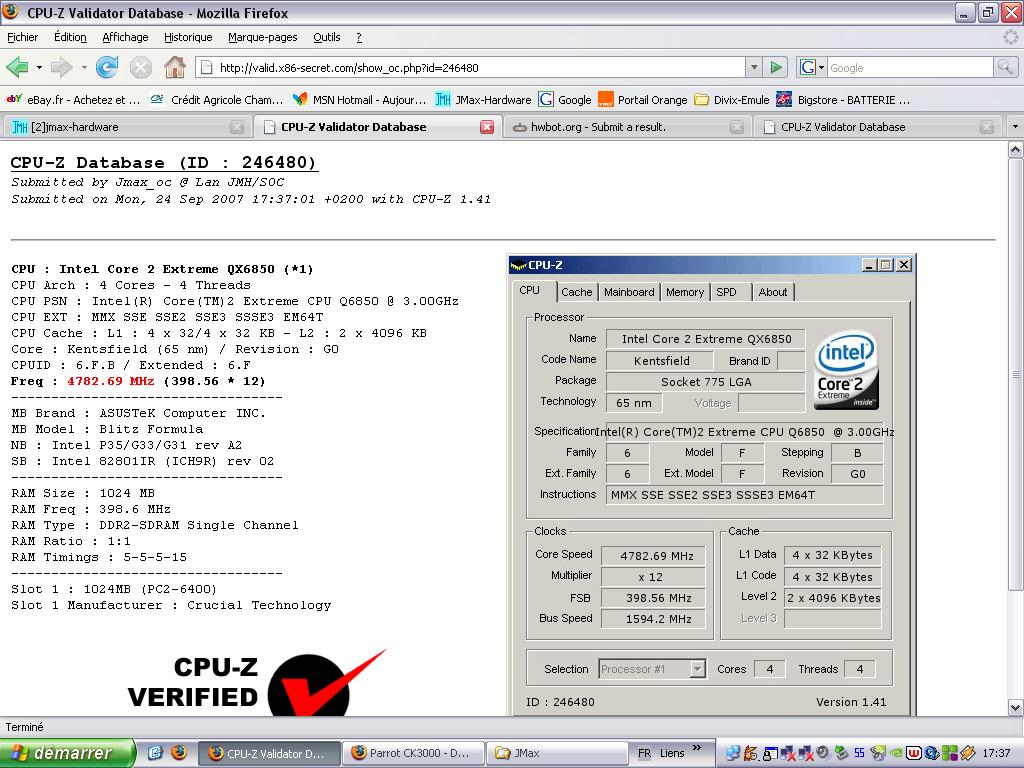Click the Google search box
The width and height of the screenshot is (1024, 768).
coord(909,67)
